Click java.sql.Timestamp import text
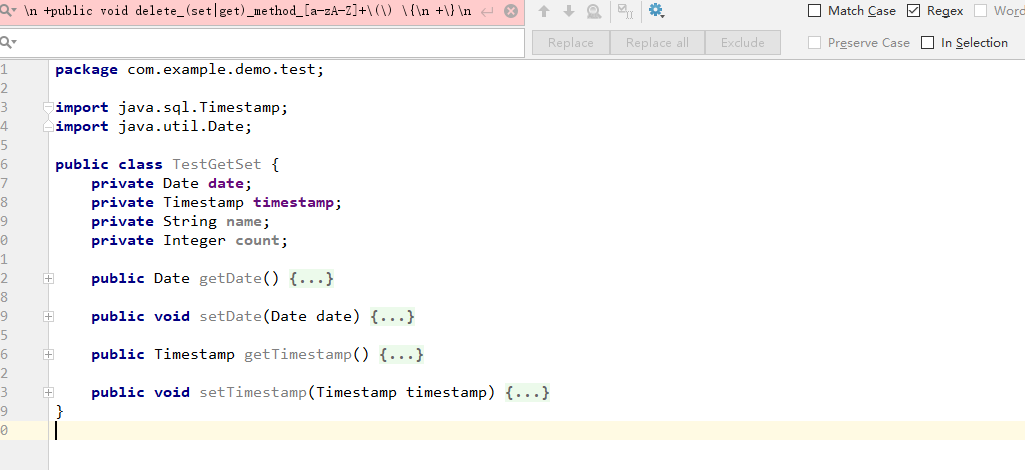Screen dimensions: 1025x470 pos(199,107)
